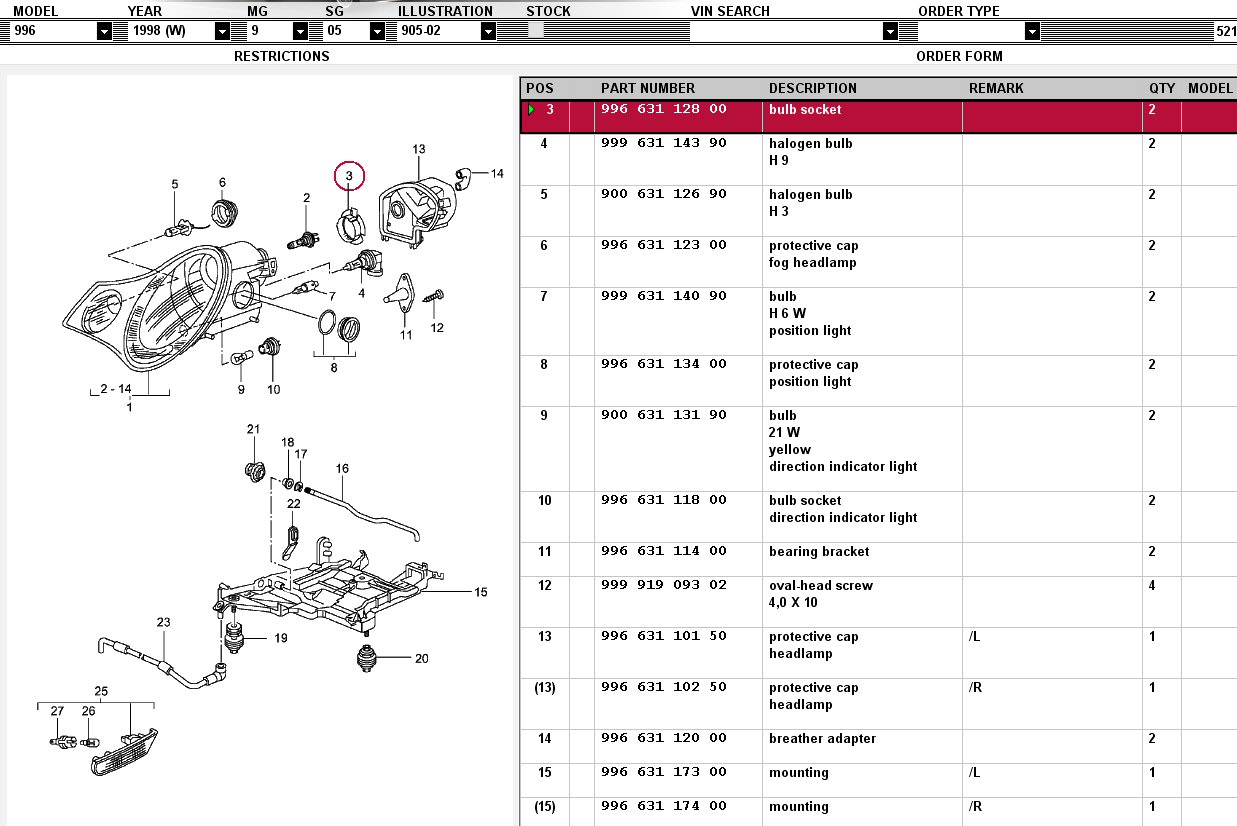1237x826 pixels.
Task: Click callout 15 mounting in the diagram
Action: (x=481, y=592)
